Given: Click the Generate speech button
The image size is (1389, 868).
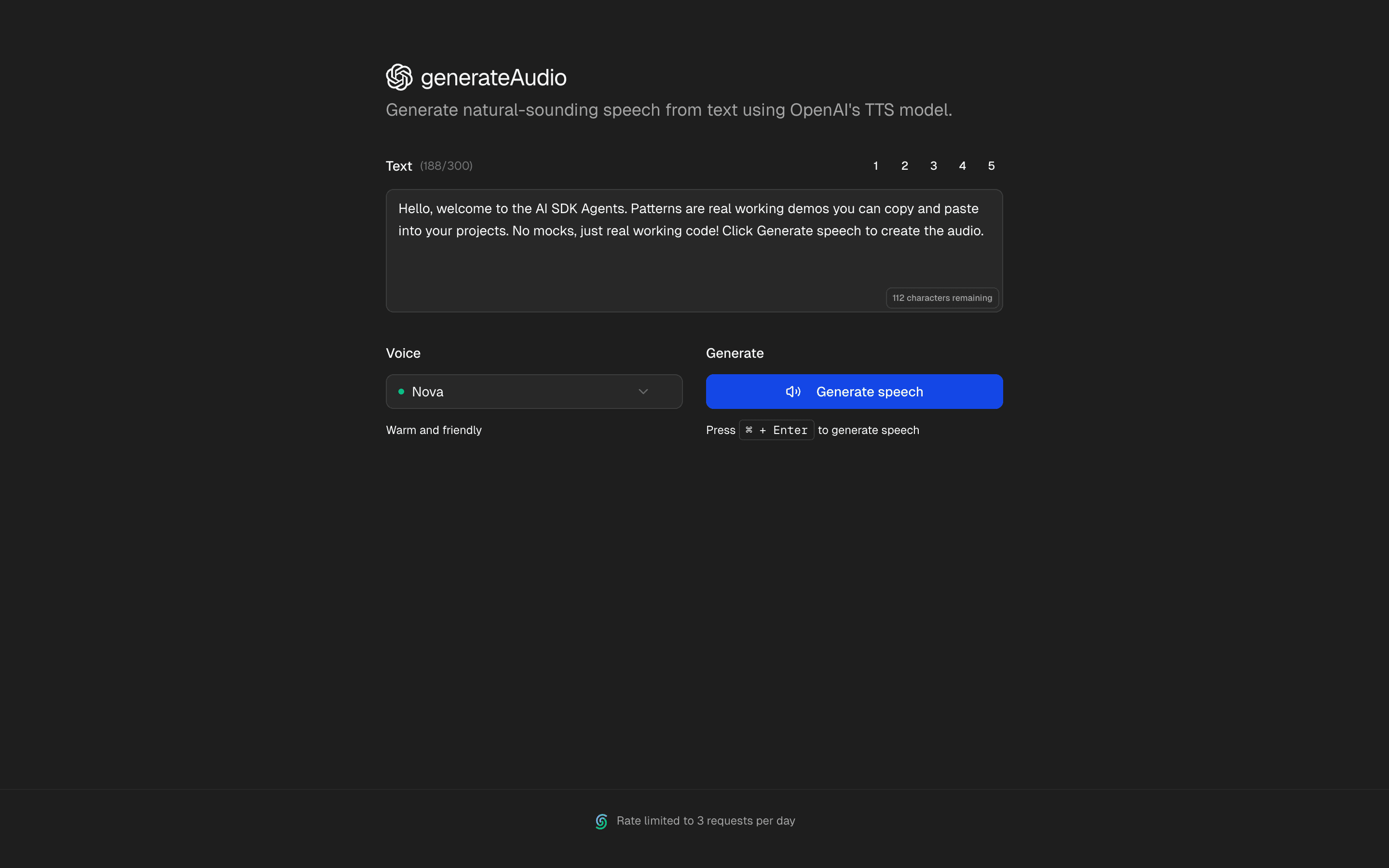Looking at the screenshot, I should 854,392.
